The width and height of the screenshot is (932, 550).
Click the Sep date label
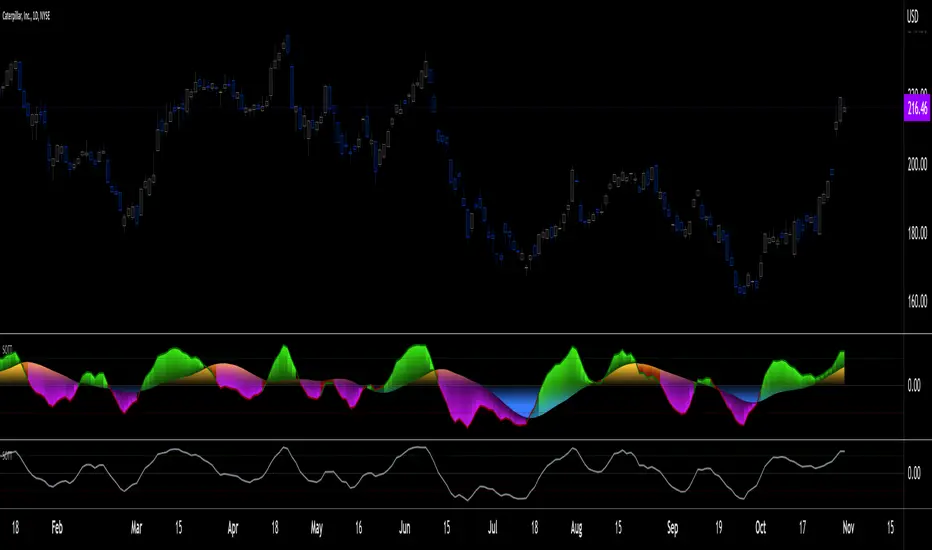click(672, 528)
